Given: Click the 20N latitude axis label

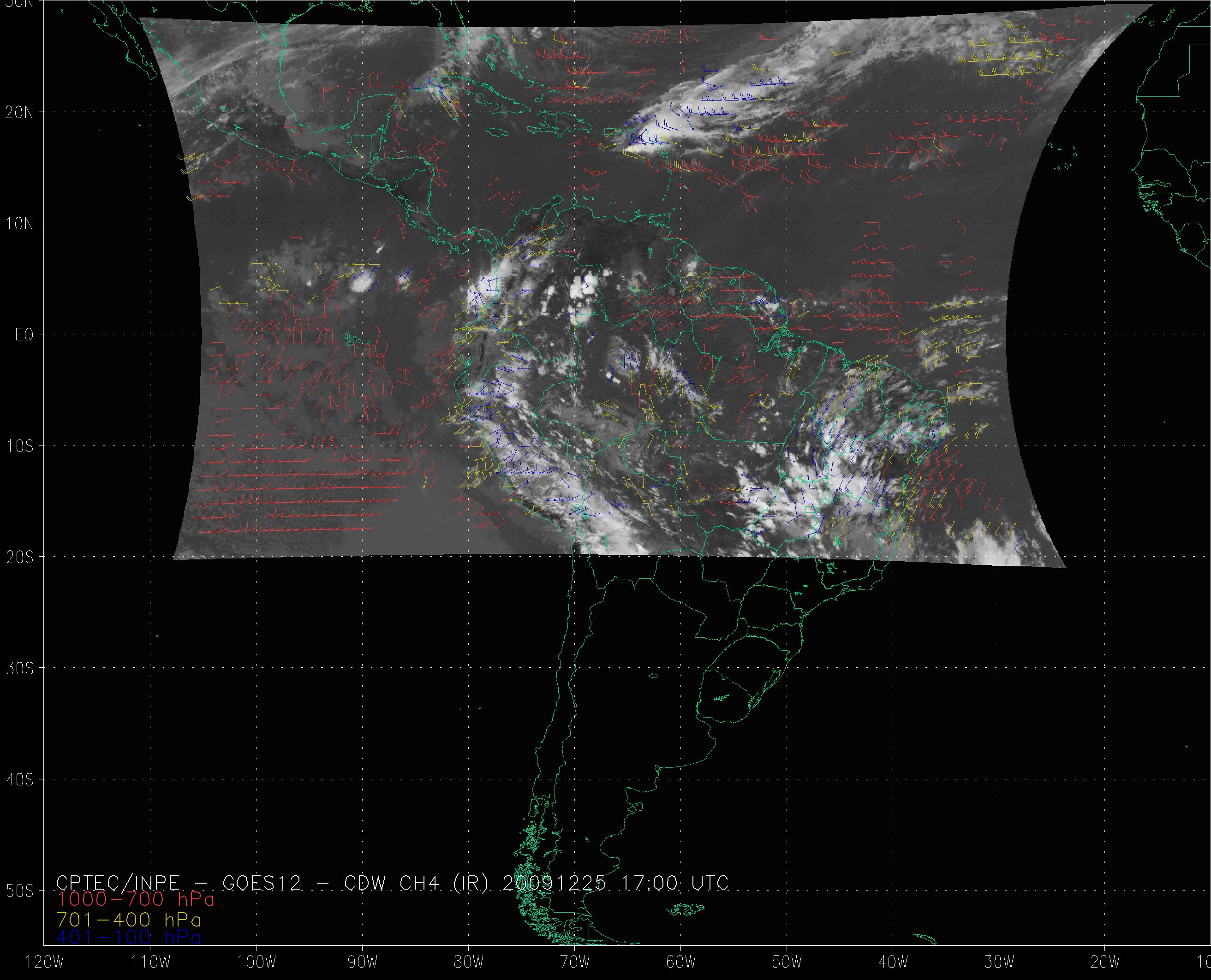Looking at the screenshot, I should pos(20,113).
